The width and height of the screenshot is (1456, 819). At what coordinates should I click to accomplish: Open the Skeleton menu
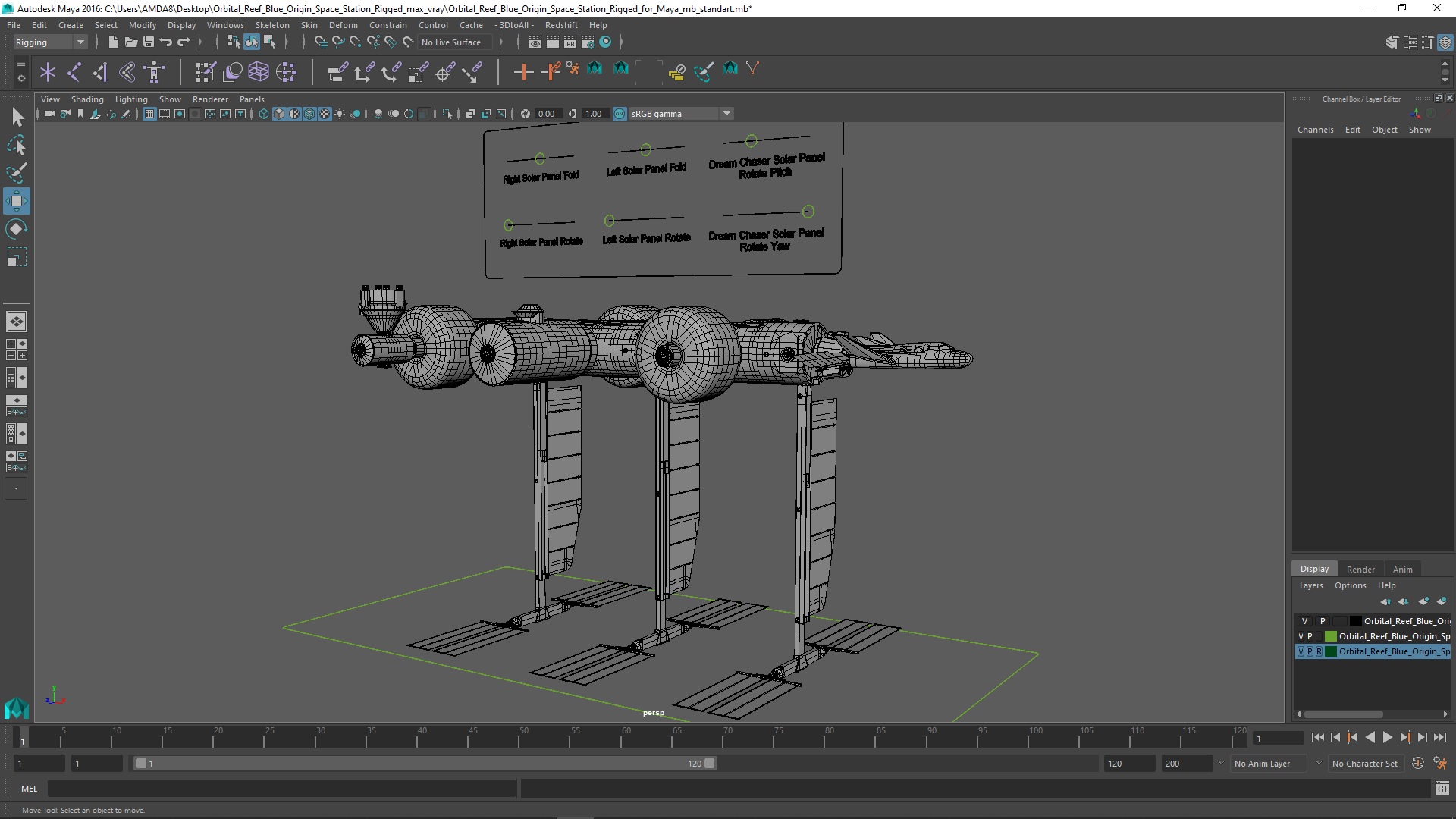point(272,25)
